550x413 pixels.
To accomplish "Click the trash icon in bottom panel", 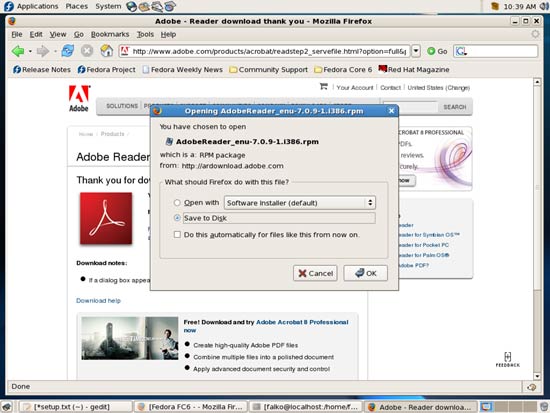I will (544, 407).
